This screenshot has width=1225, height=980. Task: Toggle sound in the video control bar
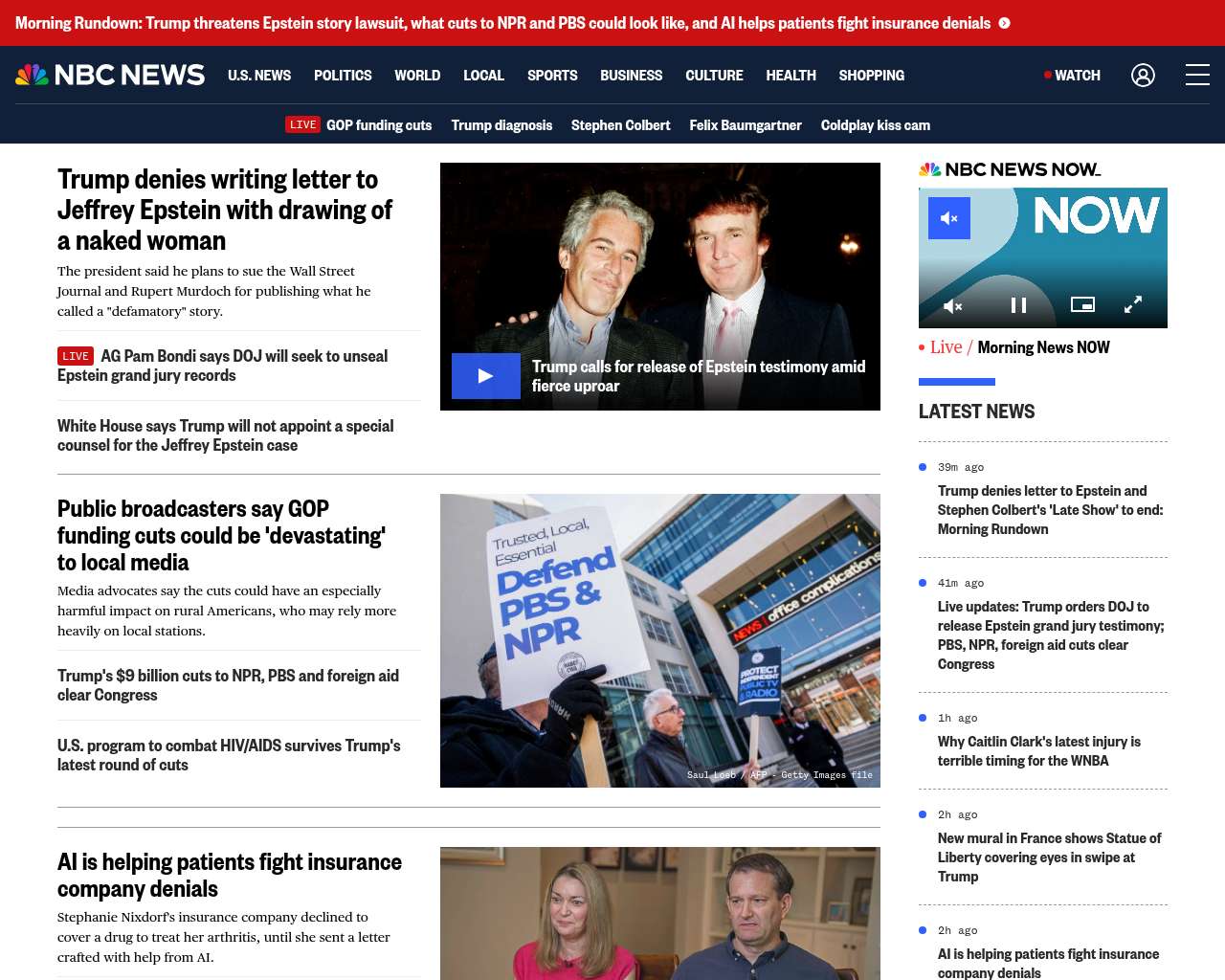pyautogui.click(x=952, y=305)
